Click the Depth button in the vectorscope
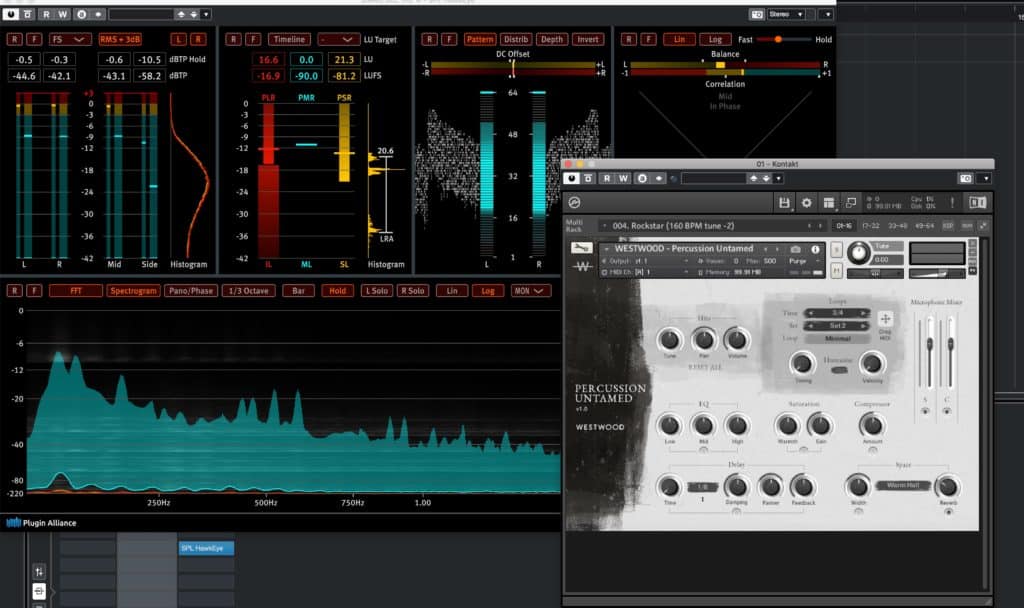Viewport: 1024px width, 608px height. [x=551, y=39]
